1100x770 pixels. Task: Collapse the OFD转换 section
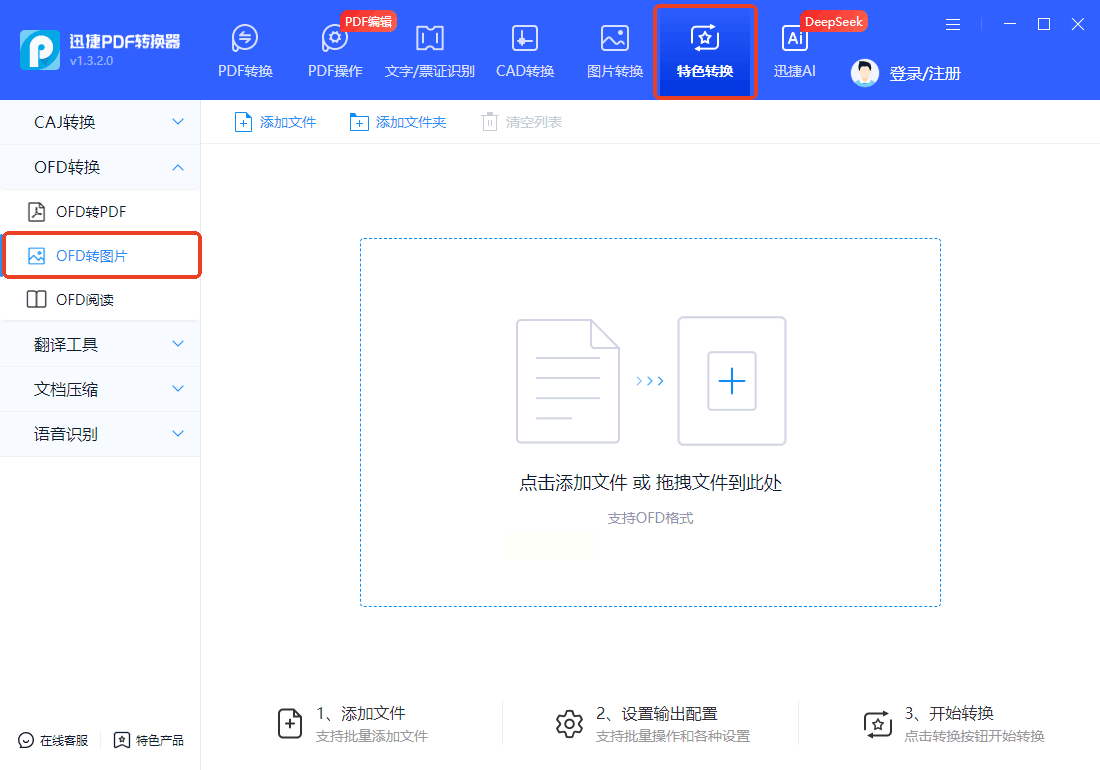pyautogui.click(x=100, y=167)
